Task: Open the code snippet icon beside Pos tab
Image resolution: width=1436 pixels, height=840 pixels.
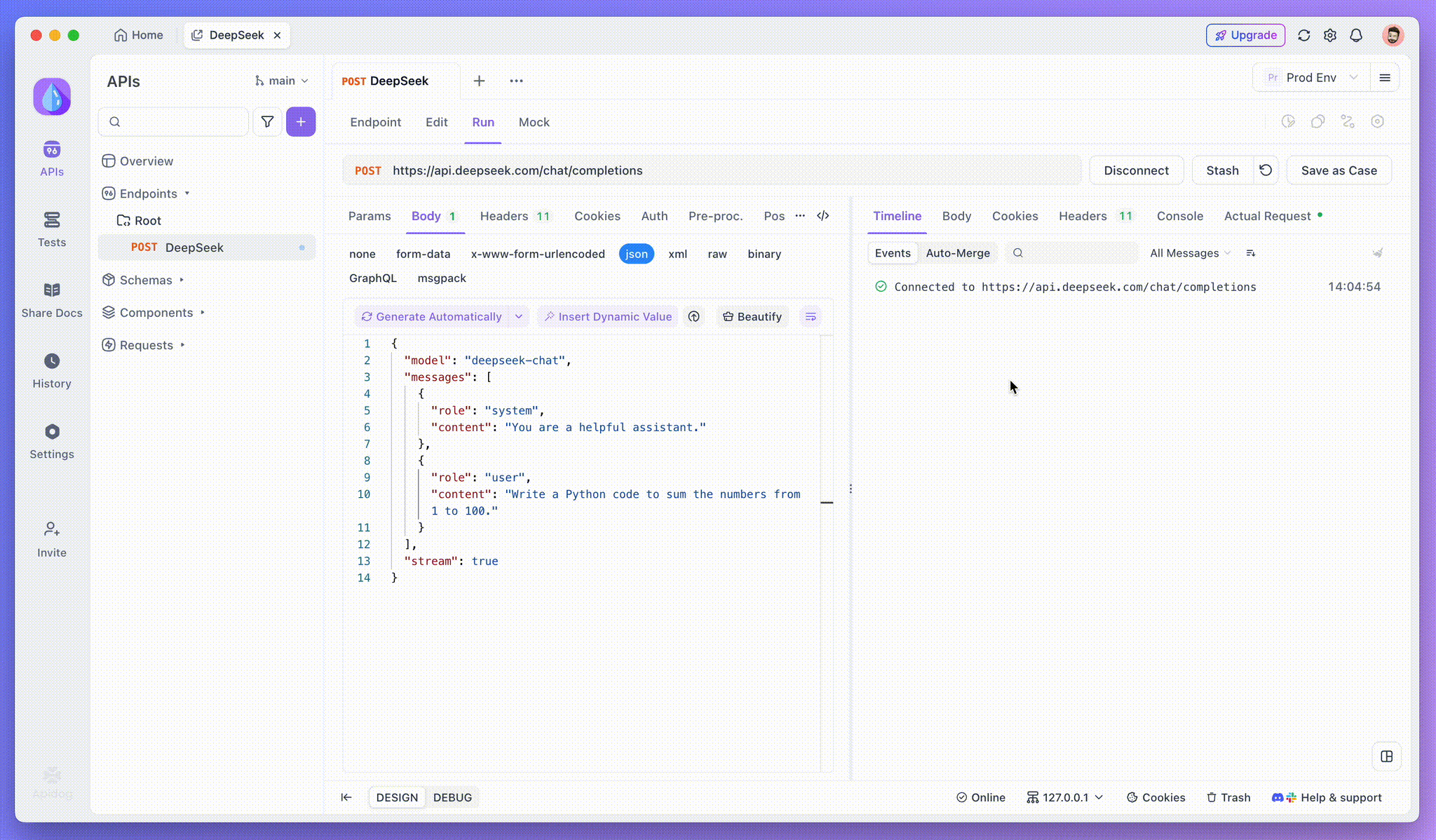Action: [x=823, y=216]
